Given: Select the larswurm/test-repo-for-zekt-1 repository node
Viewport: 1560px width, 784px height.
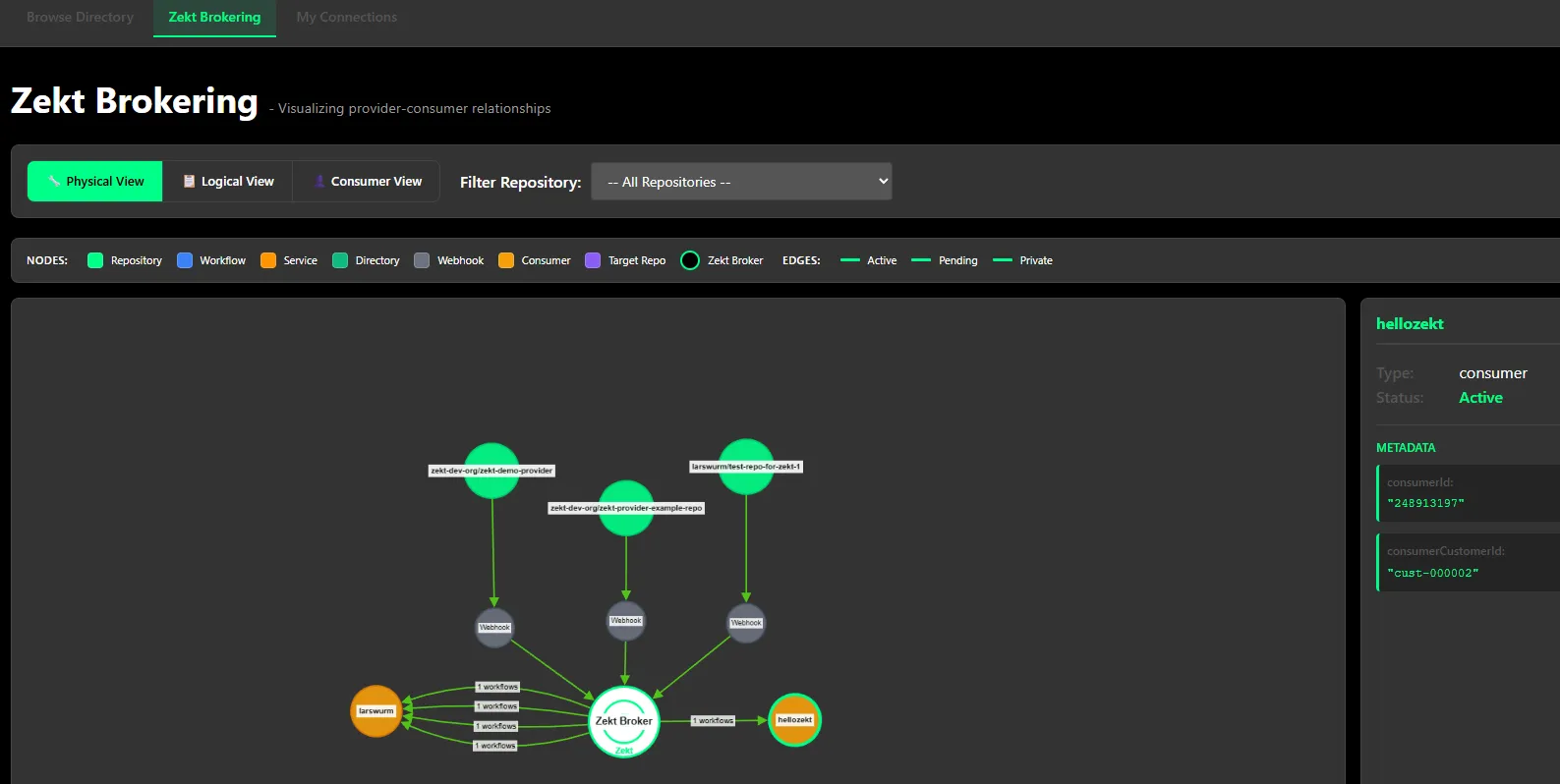Looking at the screenshot, I should (746, 467).
